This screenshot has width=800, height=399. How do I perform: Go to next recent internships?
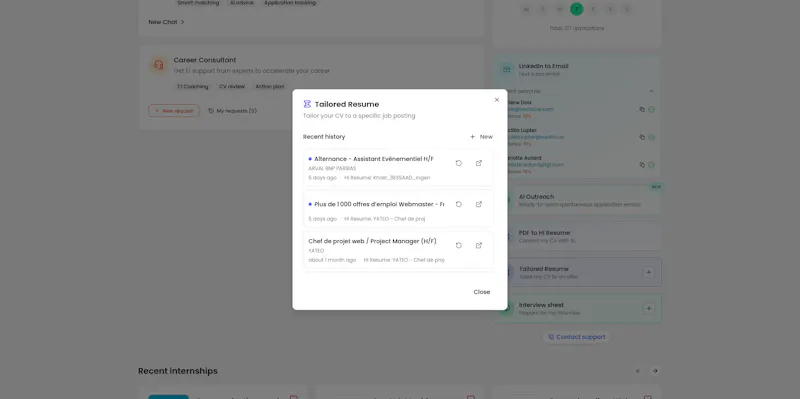coord(655,371)
